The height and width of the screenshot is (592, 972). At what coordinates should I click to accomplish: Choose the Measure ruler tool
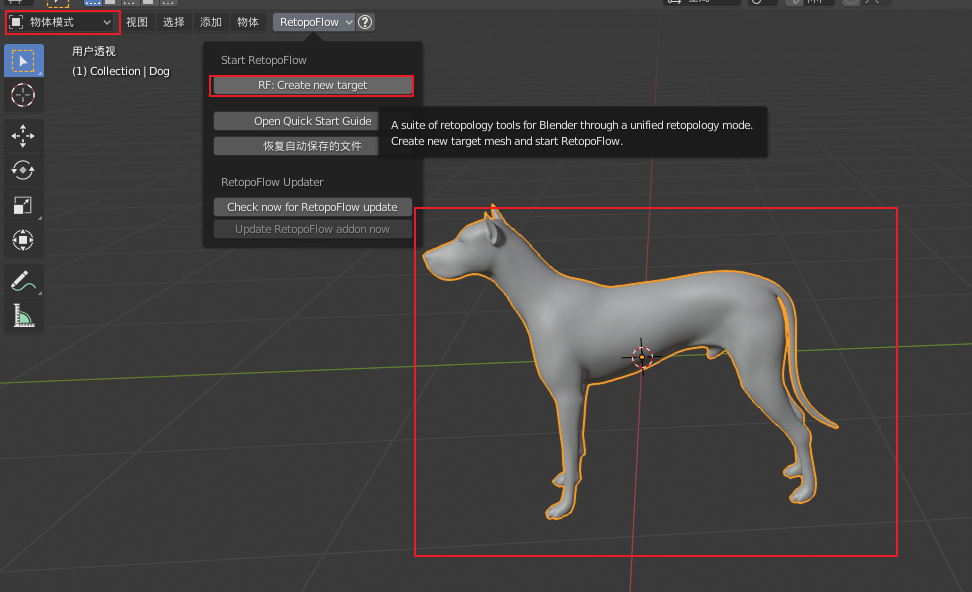(24, 316)
